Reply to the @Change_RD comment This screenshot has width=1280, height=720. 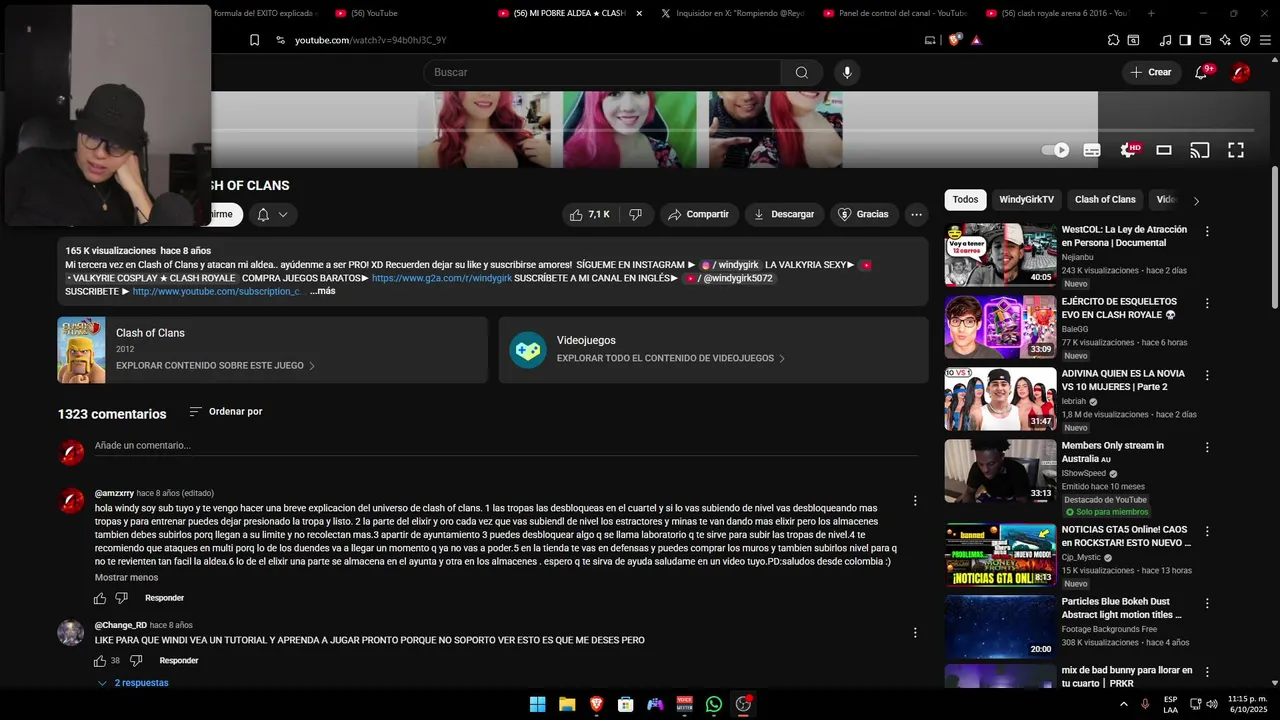[x=179, y=661]
